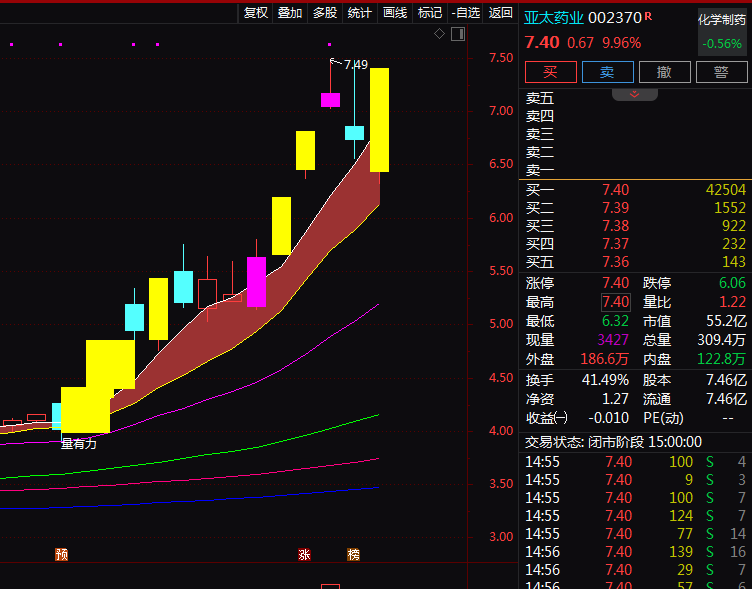Click the latest tall yellow candlestick
The width and height of the screenshot is (752, 589).
(379, 120)
